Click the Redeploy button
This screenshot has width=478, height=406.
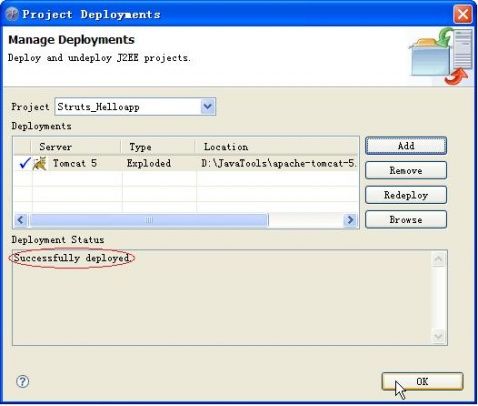pyautogui.click(x=406, y=195)
